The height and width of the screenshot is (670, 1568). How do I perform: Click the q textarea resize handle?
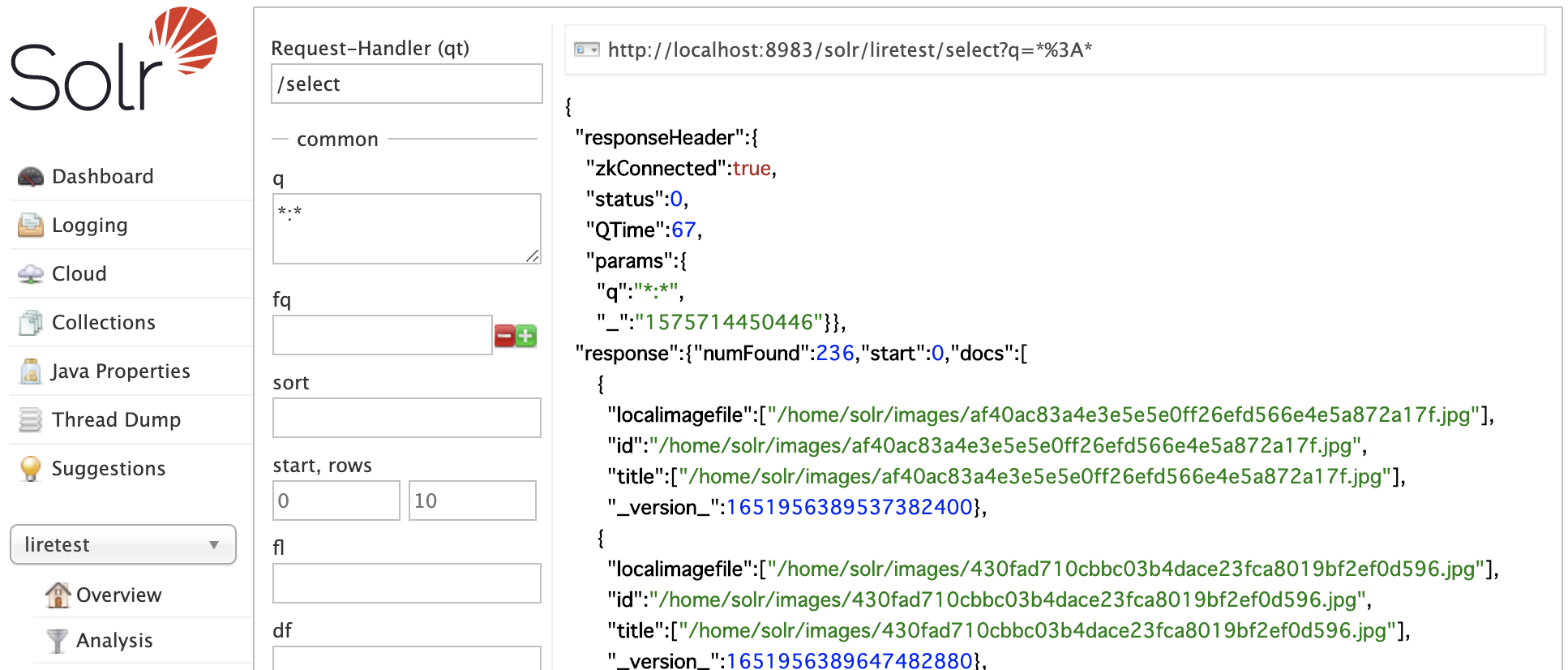tap(533, 256)
